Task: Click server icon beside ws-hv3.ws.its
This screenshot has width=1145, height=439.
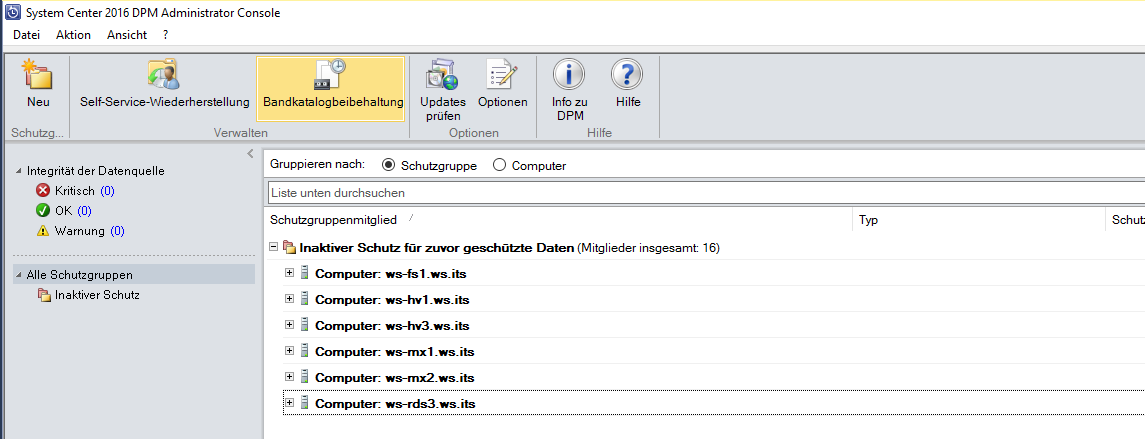Action: (x=305, y=325)
